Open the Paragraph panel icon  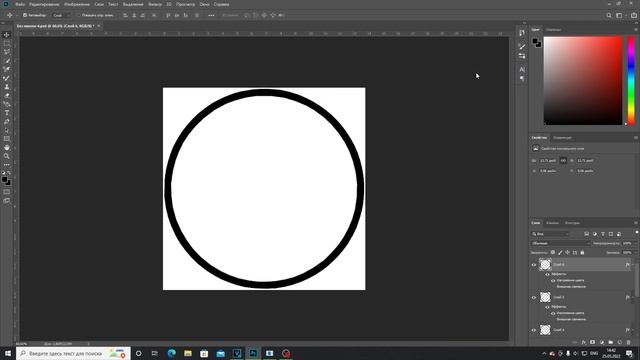click(522, 78)
